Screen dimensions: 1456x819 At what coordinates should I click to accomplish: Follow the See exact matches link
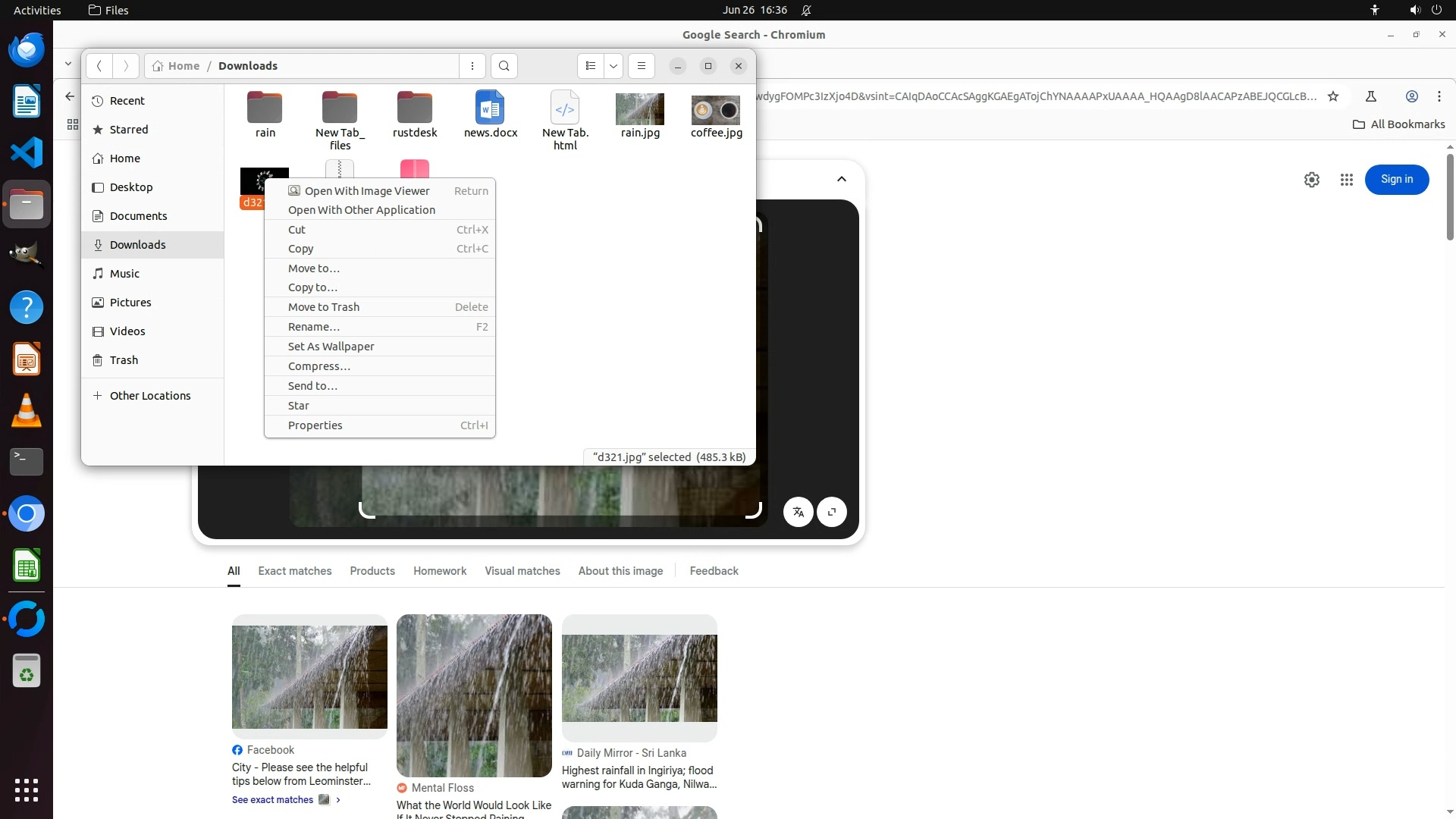(273, 800)
